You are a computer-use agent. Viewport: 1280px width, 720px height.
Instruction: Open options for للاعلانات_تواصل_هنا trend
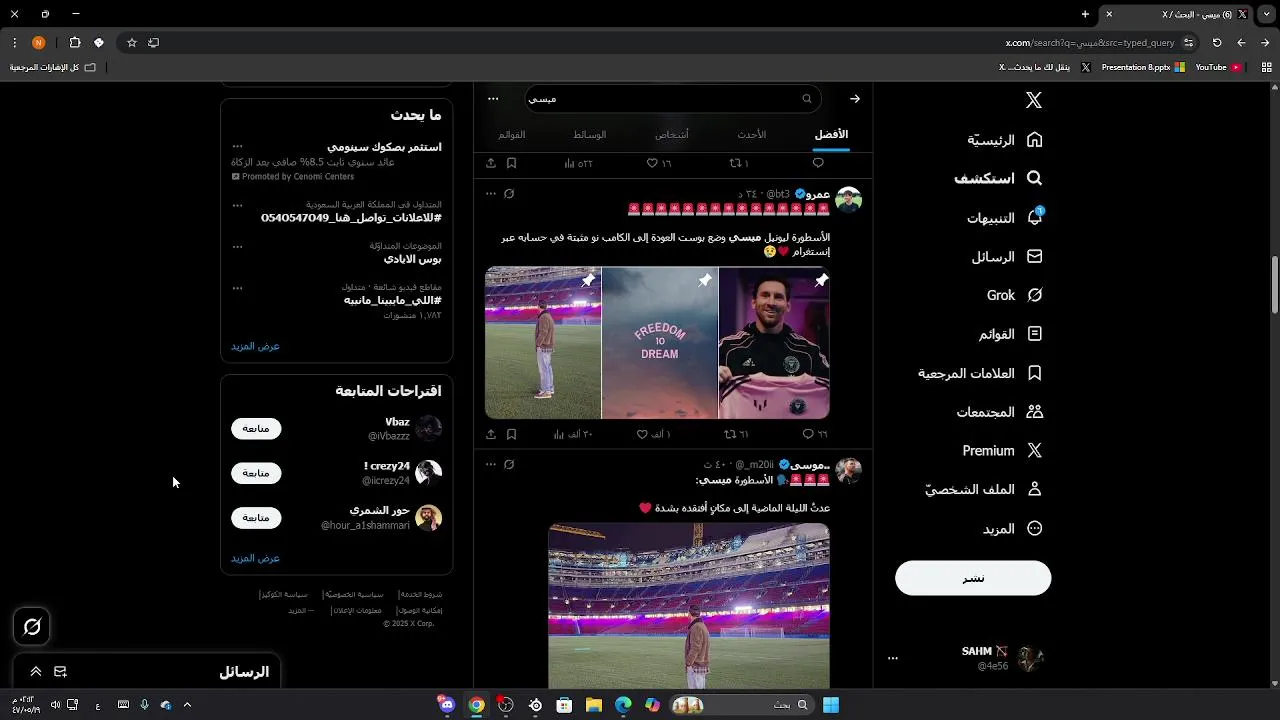pyautogui.click(x=237, y=205)
